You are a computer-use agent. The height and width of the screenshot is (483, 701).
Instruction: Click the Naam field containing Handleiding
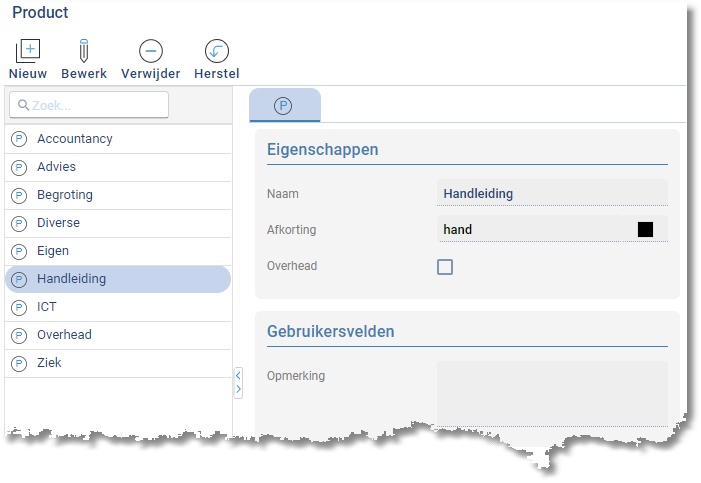point(551,193)
